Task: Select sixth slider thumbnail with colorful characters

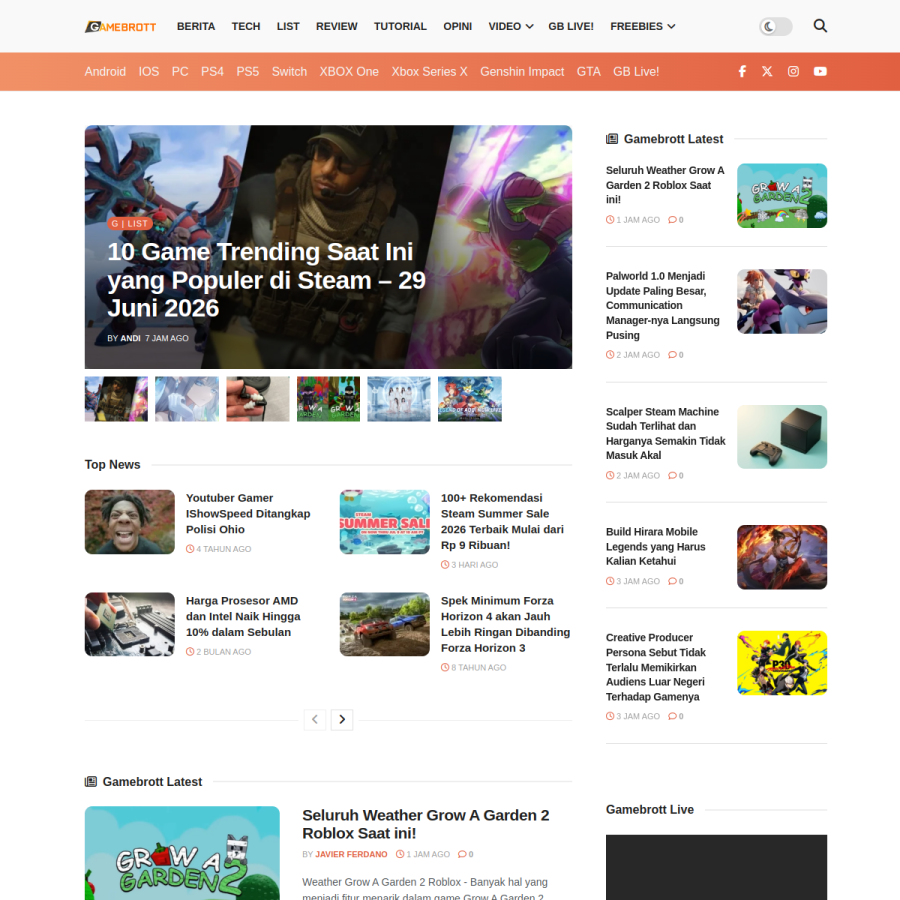Action: coord(470,399)
